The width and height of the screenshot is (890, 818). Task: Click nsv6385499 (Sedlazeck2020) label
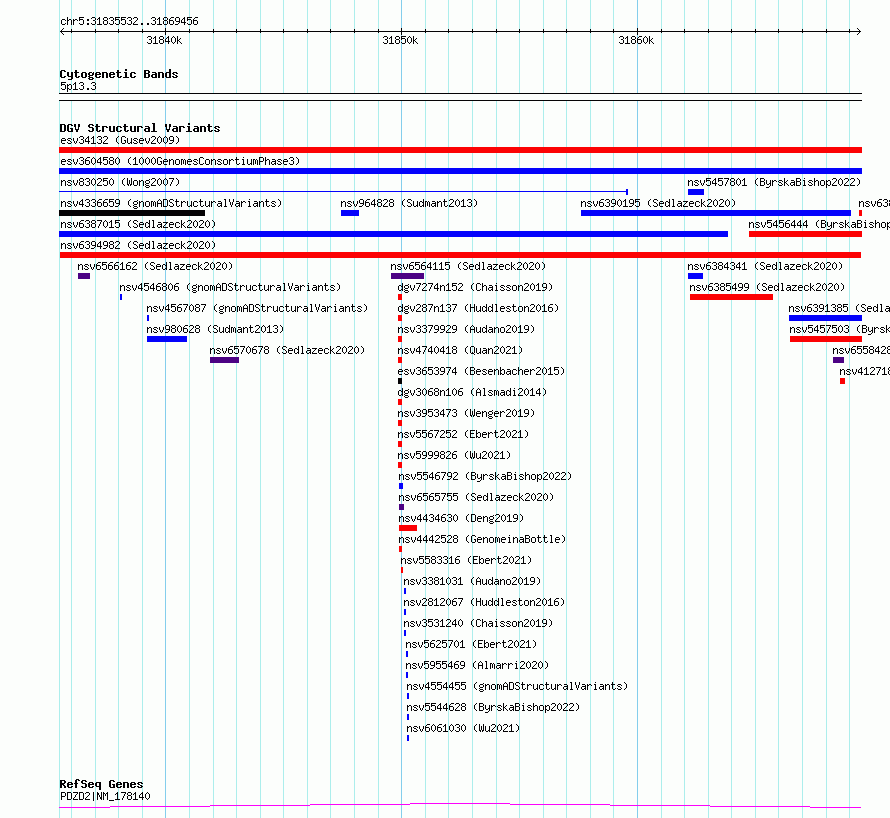tap(767, 287)
